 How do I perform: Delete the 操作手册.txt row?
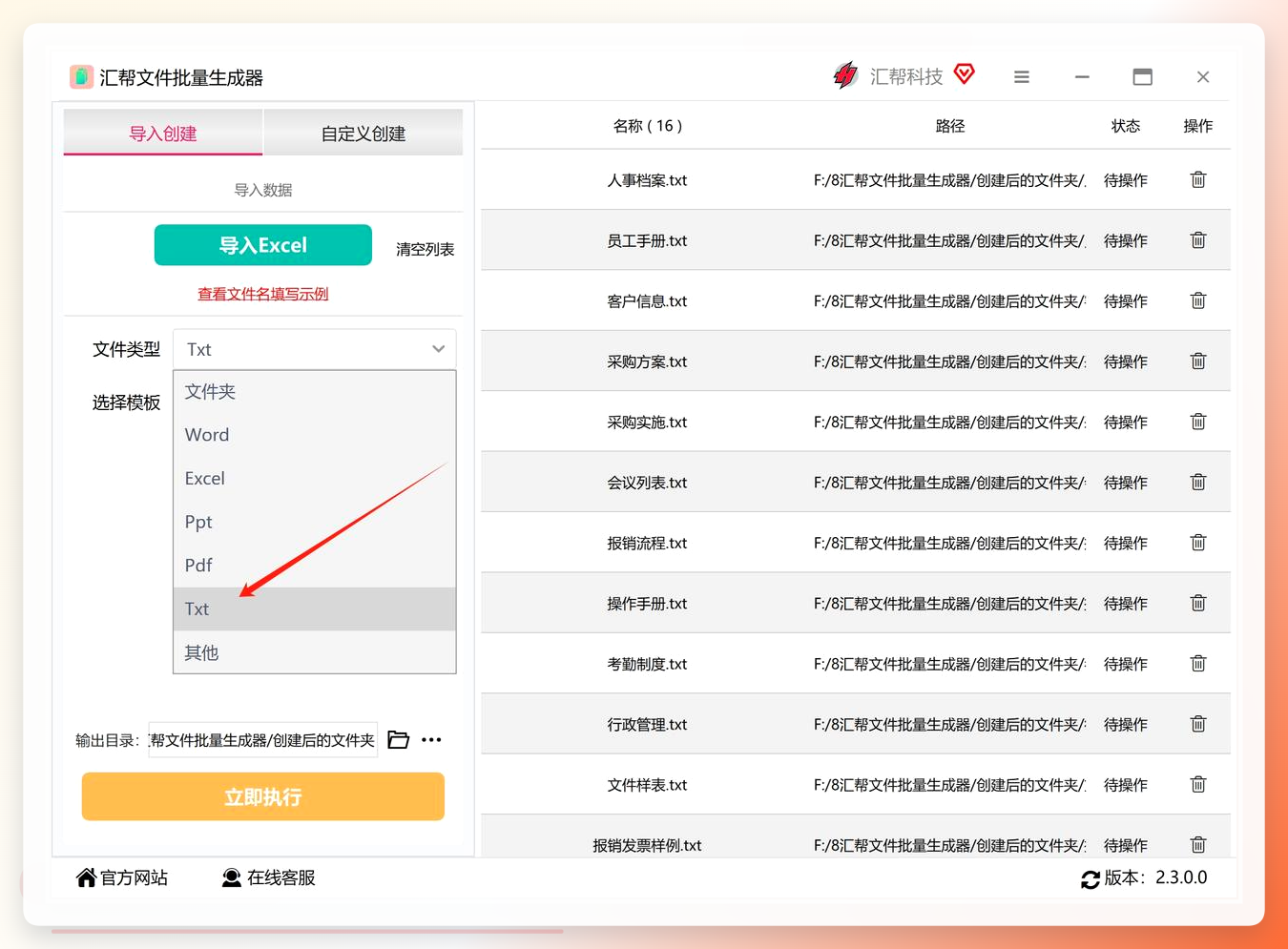tap(1198, 603)
